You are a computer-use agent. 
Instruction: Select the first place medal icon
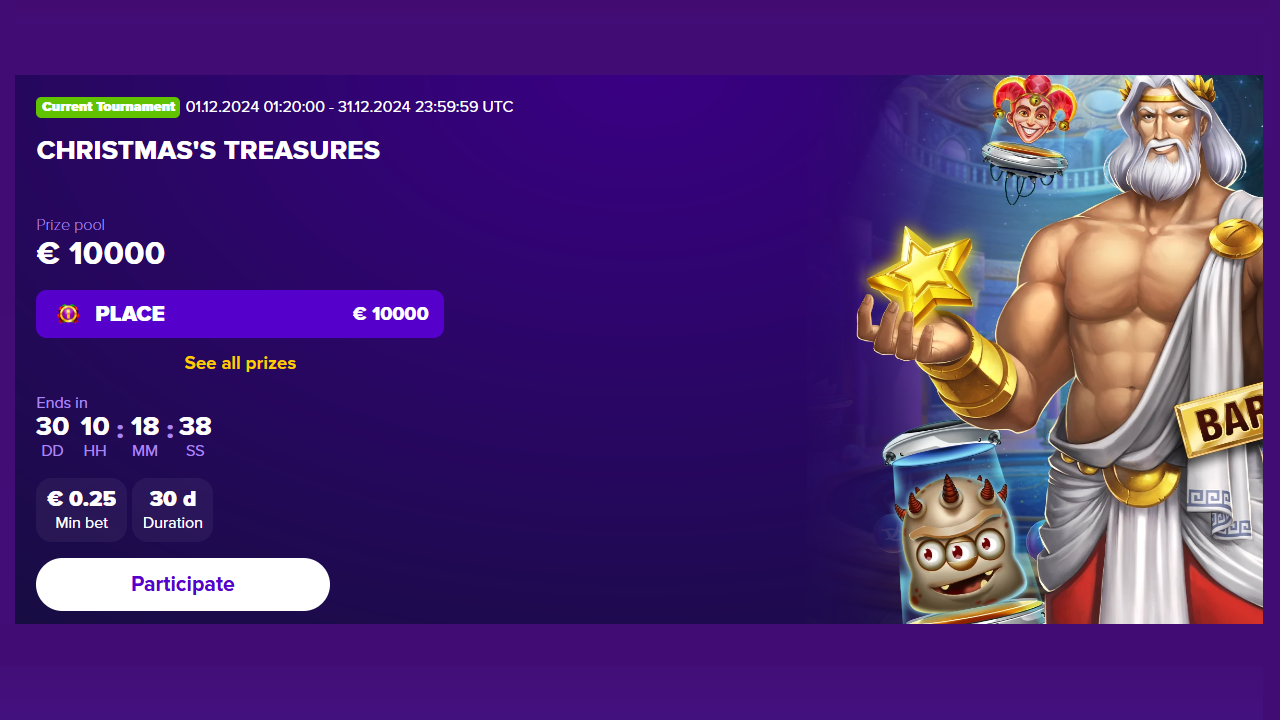68,314
